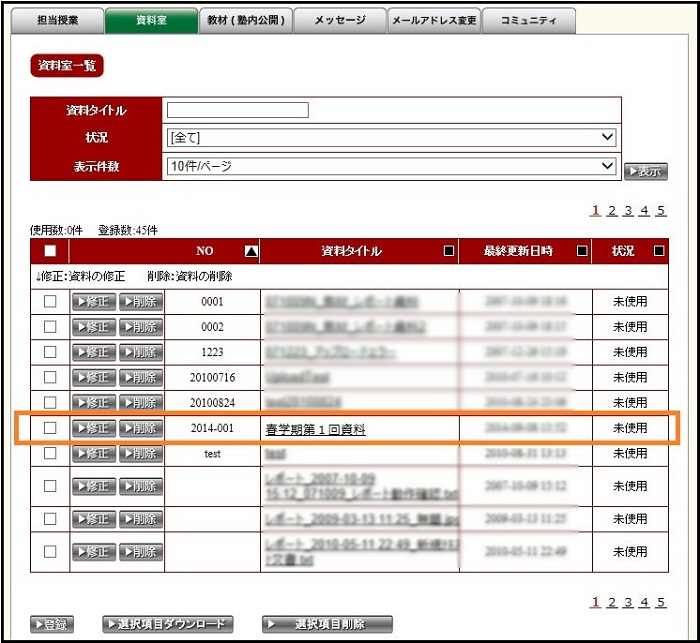Tick the checkbox for row 0002
Image resolution: width=700 pixels, height=643 pixels.
[x=49, y=326]
